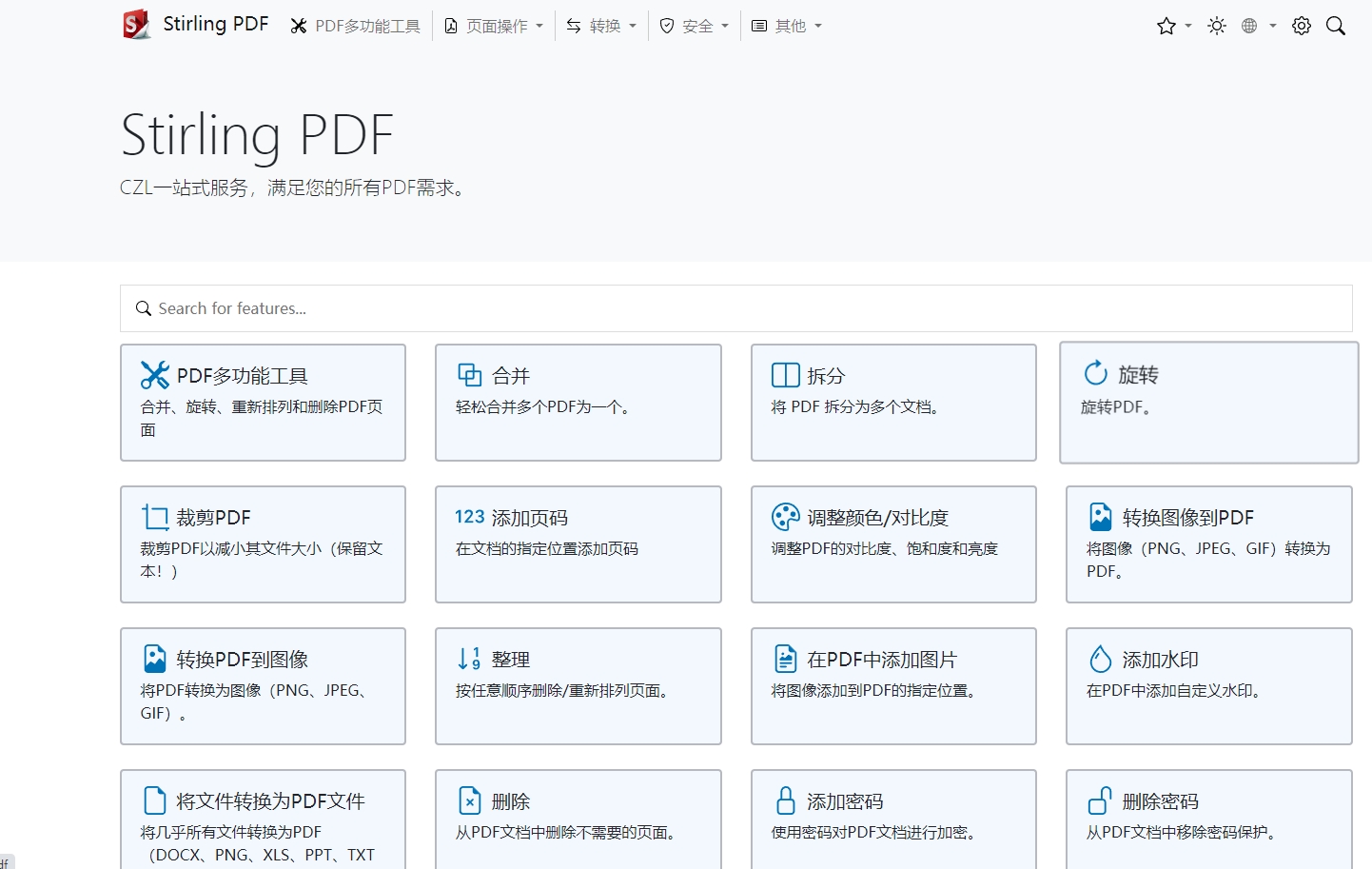Click the 转换图像到PDF image icon
The width and height of the screenshot is (1372, 869).
pyautogui.click(x=1101, y=517)
